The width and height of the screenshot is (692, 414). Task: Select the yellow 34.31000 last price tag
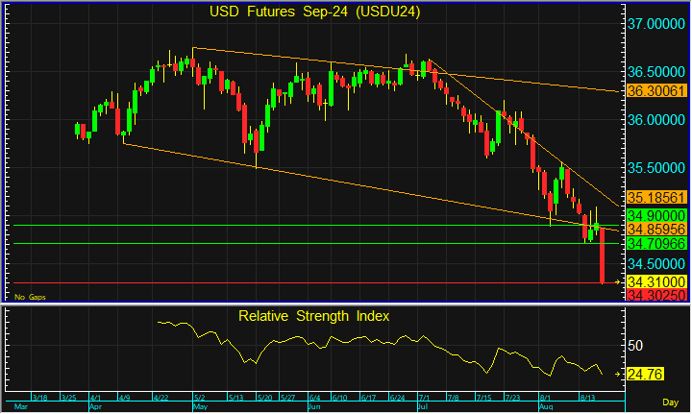[x=655, y=283]
